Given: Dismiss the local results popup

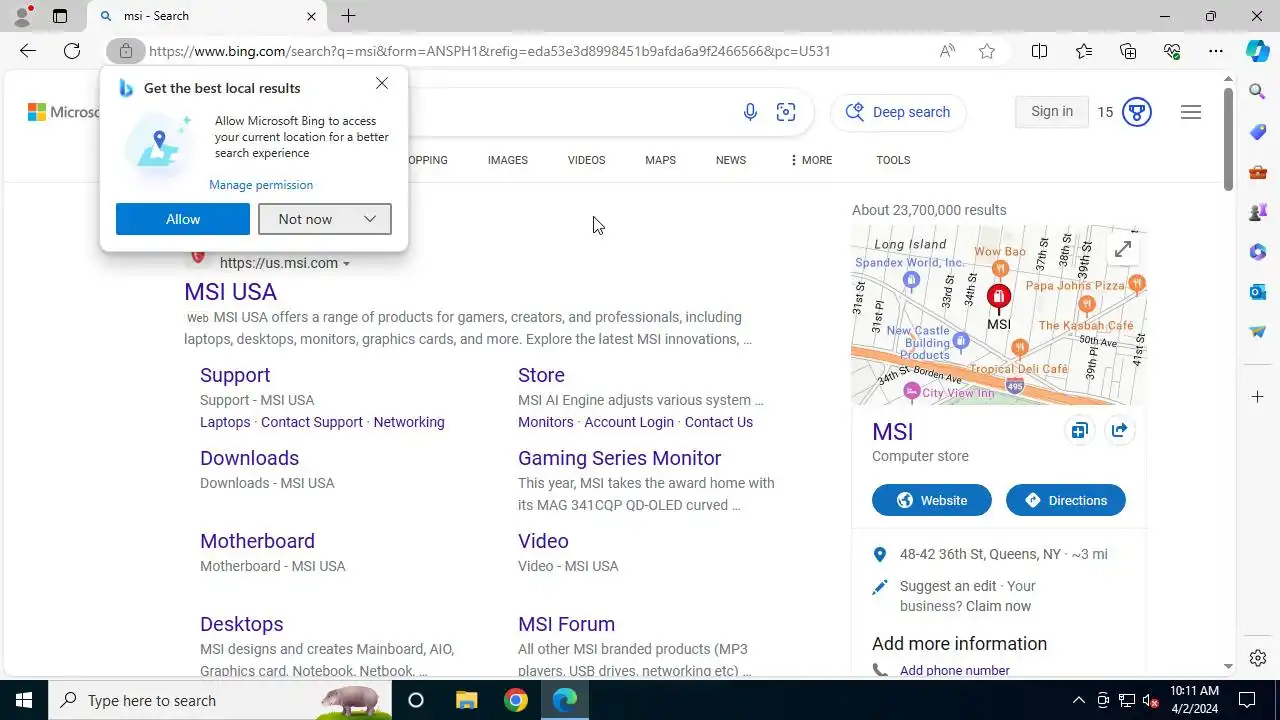Looking at the screenshot, I should click(382, 83).
